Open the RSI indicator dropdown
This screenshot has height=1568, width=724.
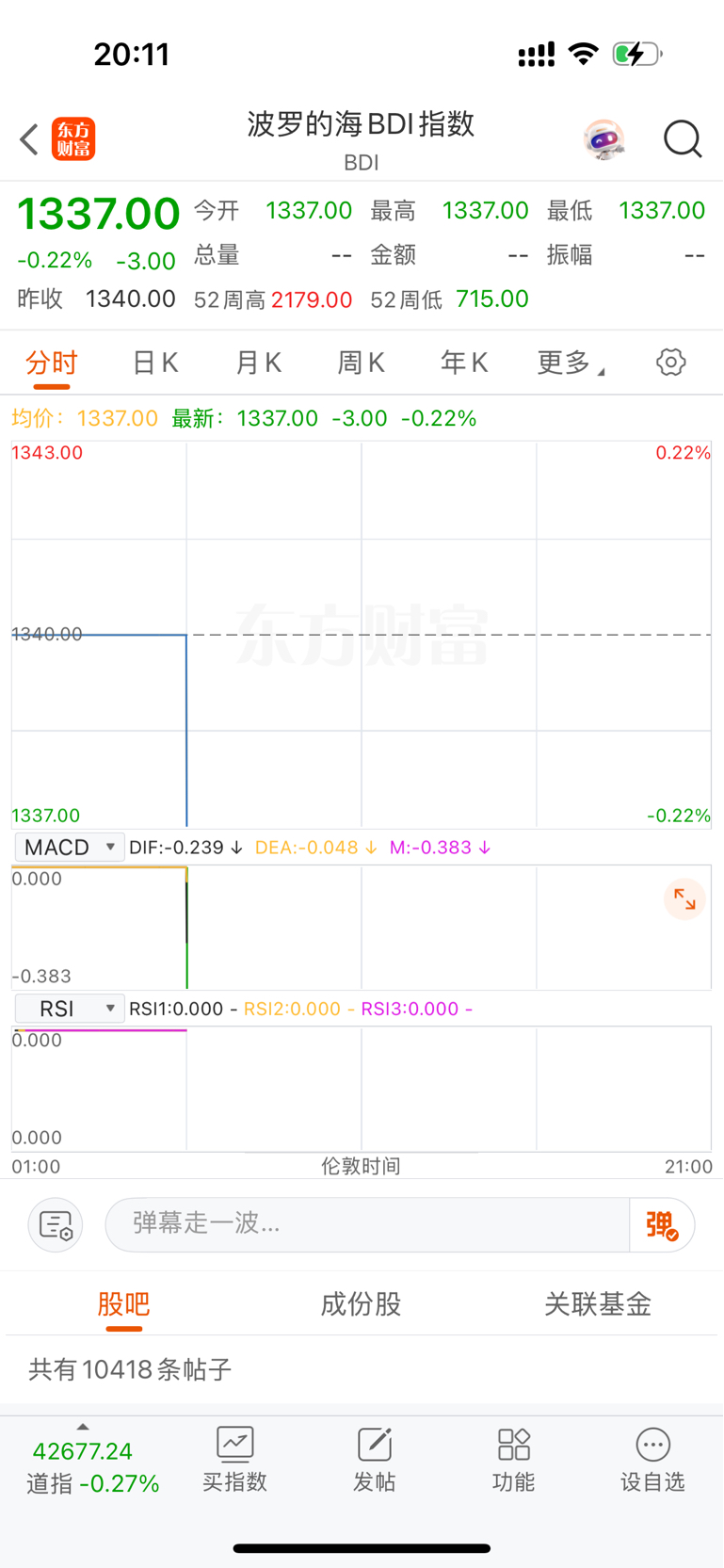[x=70, y=1009]
